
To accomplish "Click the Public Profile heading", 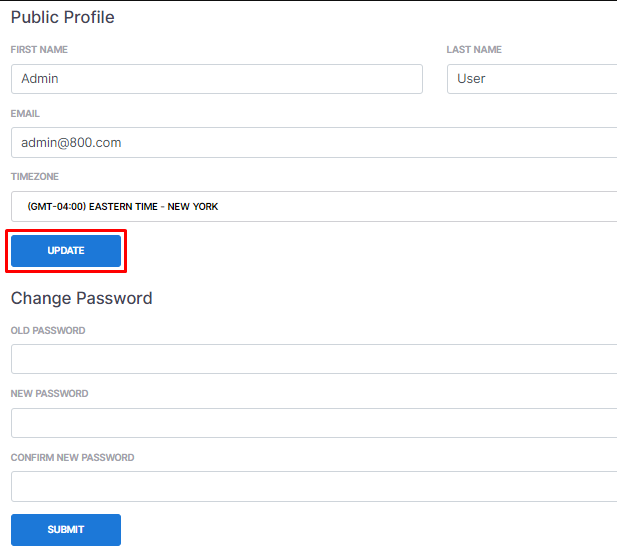I will tap(62, 17).
